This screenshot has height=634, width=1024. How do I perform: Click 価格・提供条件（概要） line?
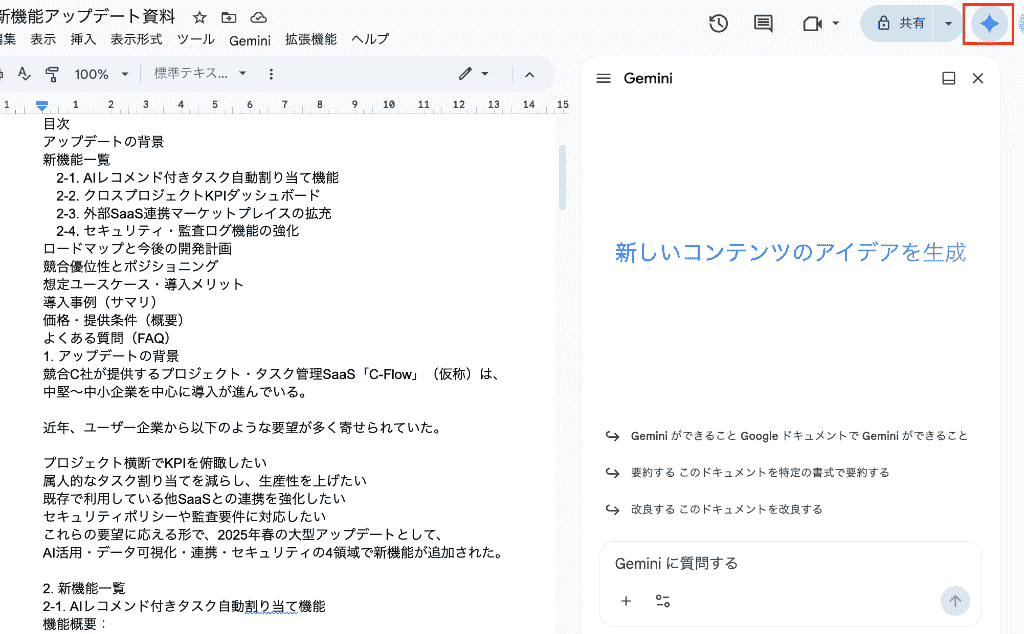pyautogui.click(x=114, y=320)
